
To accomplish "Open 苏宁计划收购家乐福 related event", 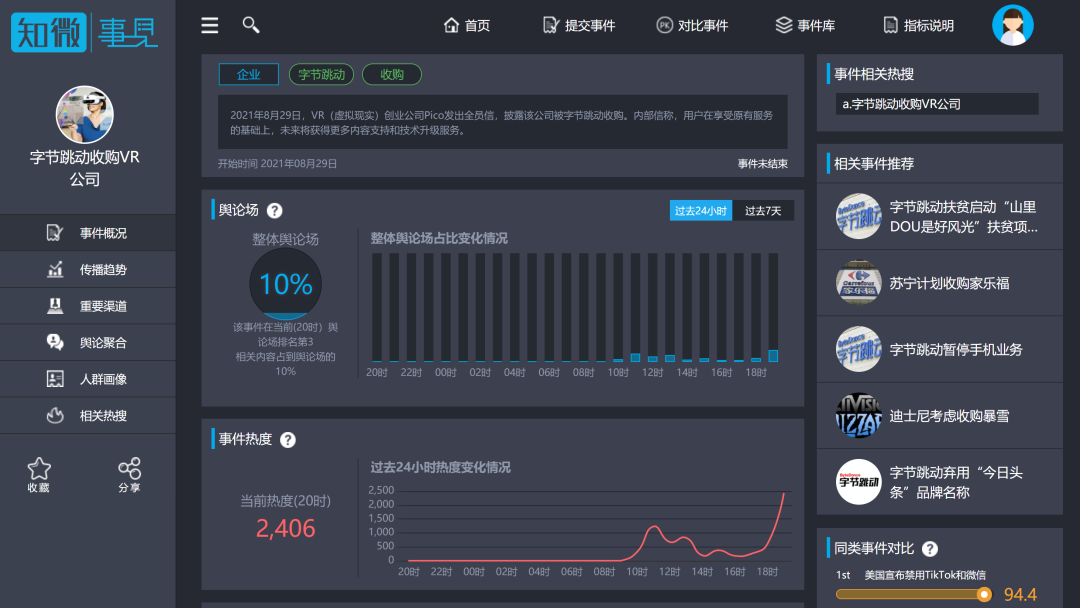I will coord(939,283).
